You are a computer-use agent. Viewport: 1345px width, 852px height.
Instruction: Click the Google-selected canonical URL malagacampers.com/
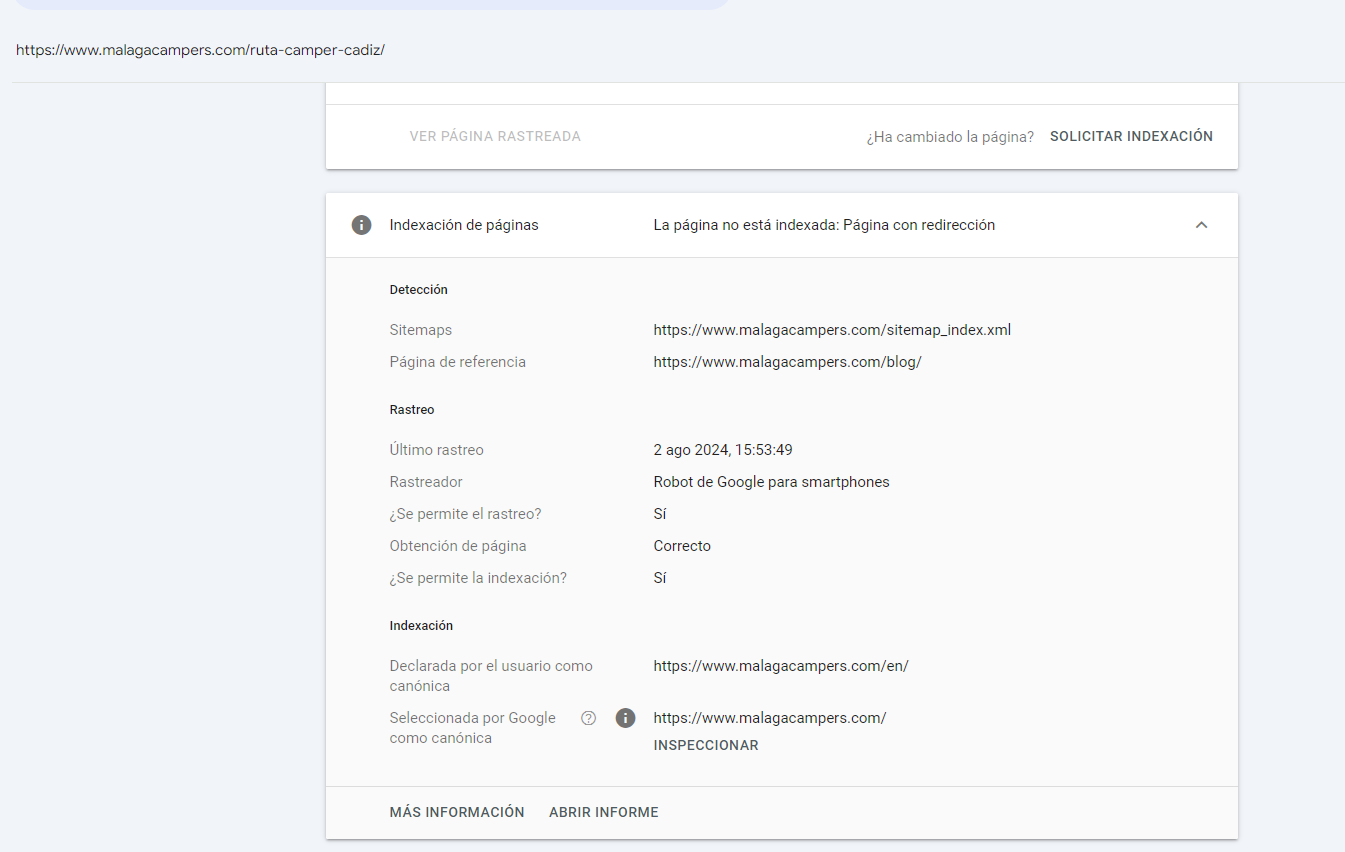coord(770,718)
